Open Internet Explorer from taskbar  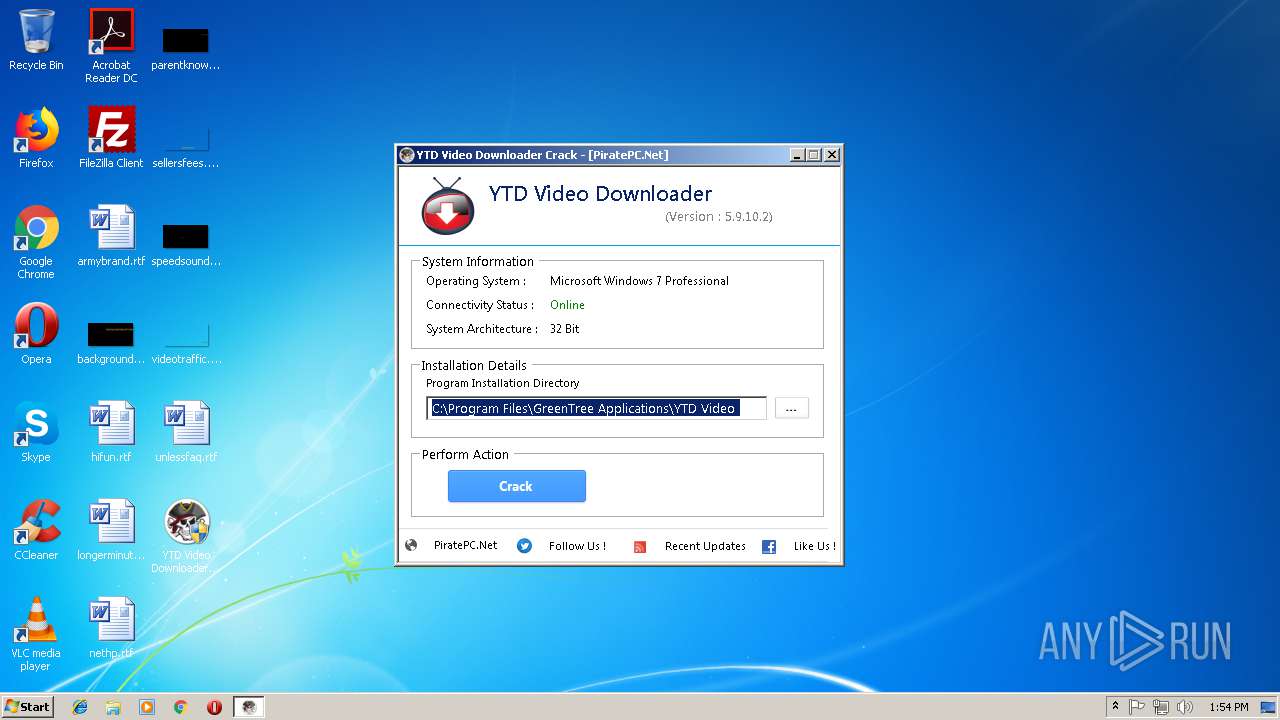80,707
